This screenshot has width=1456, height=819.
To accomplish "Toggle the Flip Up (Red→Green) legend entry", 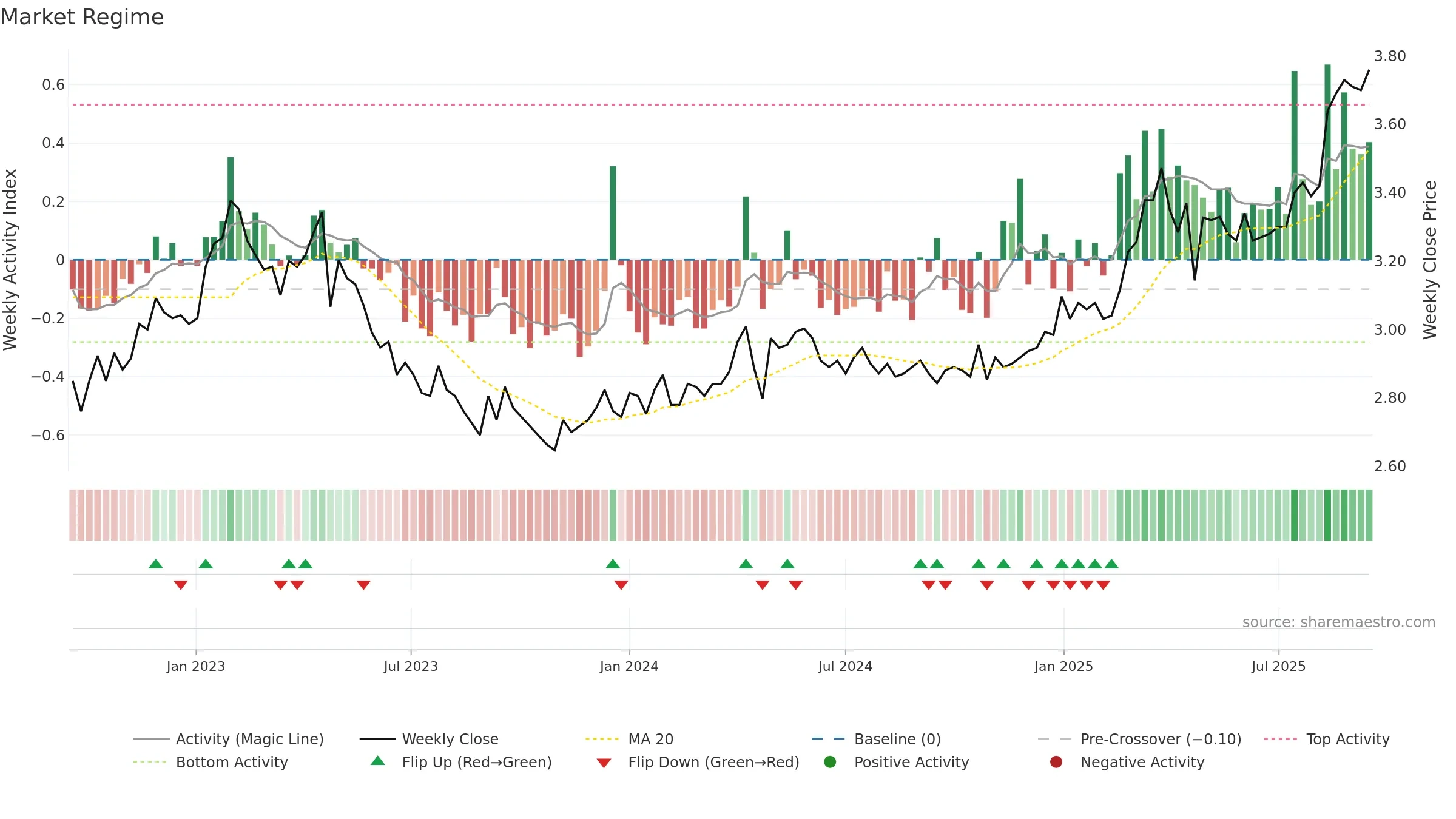I will pos(461,762).
